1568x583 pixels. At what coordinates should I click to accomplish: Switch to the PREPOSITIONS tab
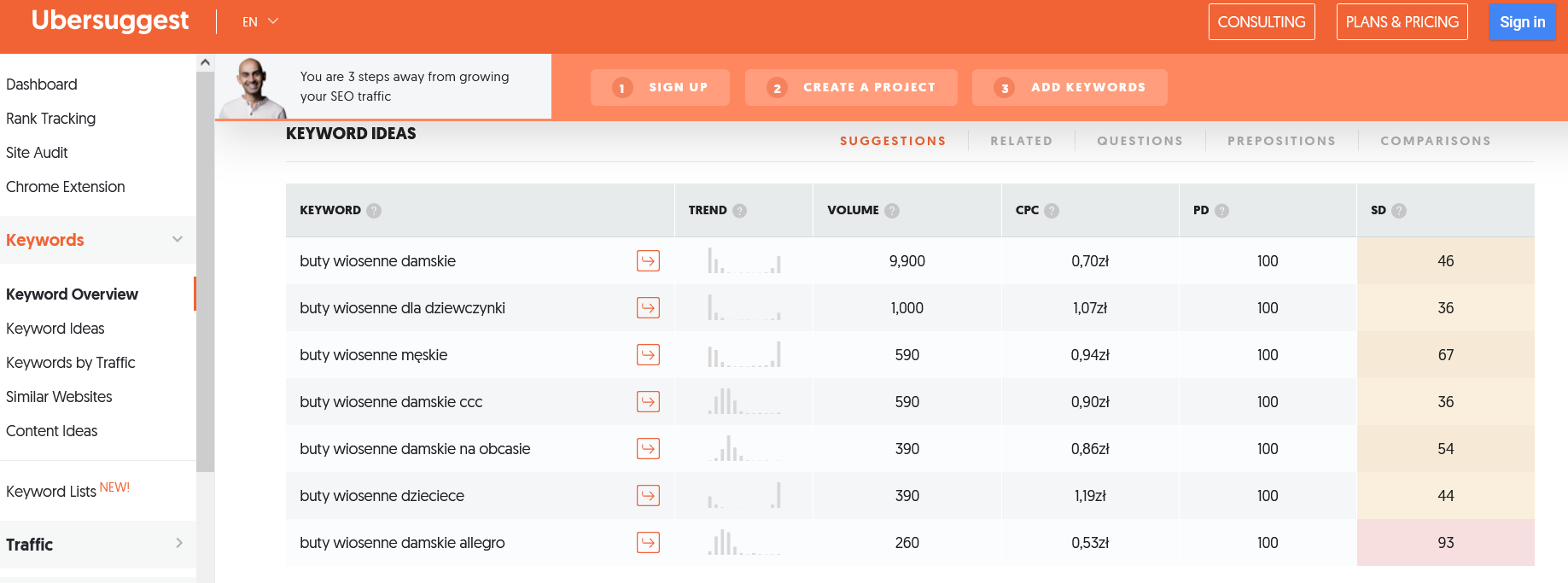1281,141
